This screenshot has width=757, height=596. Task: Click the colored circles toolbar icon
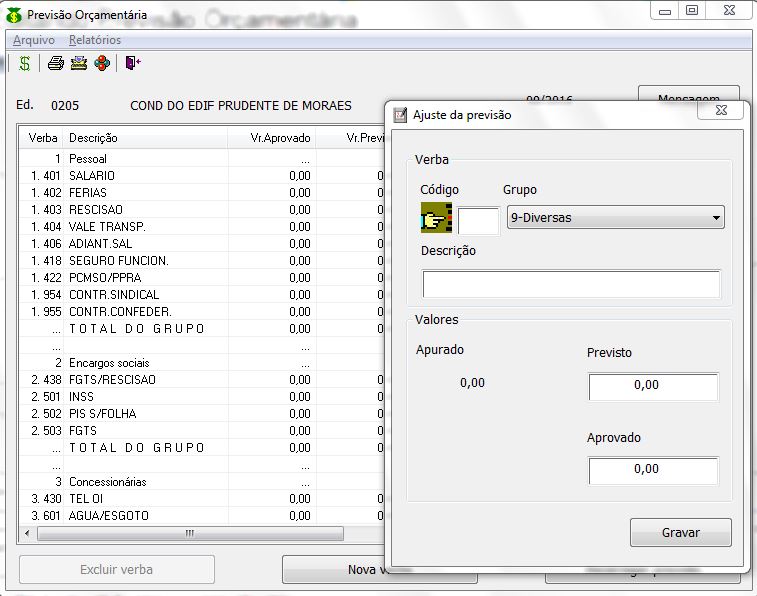click(101, 64)
